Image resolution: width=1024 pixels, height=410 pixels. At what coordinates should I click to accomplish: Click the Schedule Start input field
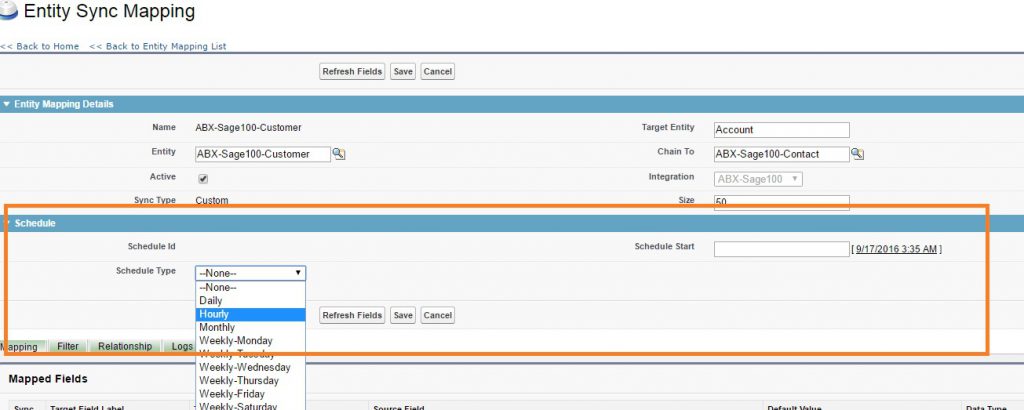[781, 249]
